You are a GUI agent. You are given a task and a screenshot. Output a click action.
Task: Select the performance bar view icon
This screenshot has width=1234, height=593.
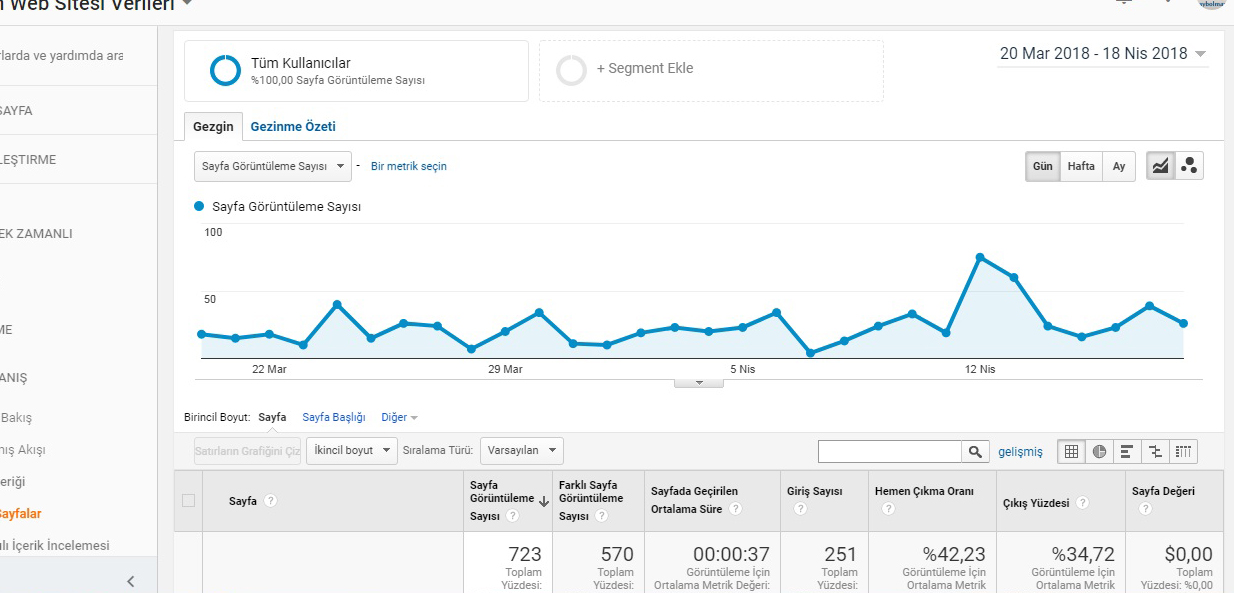click(x=1127, y=451)
